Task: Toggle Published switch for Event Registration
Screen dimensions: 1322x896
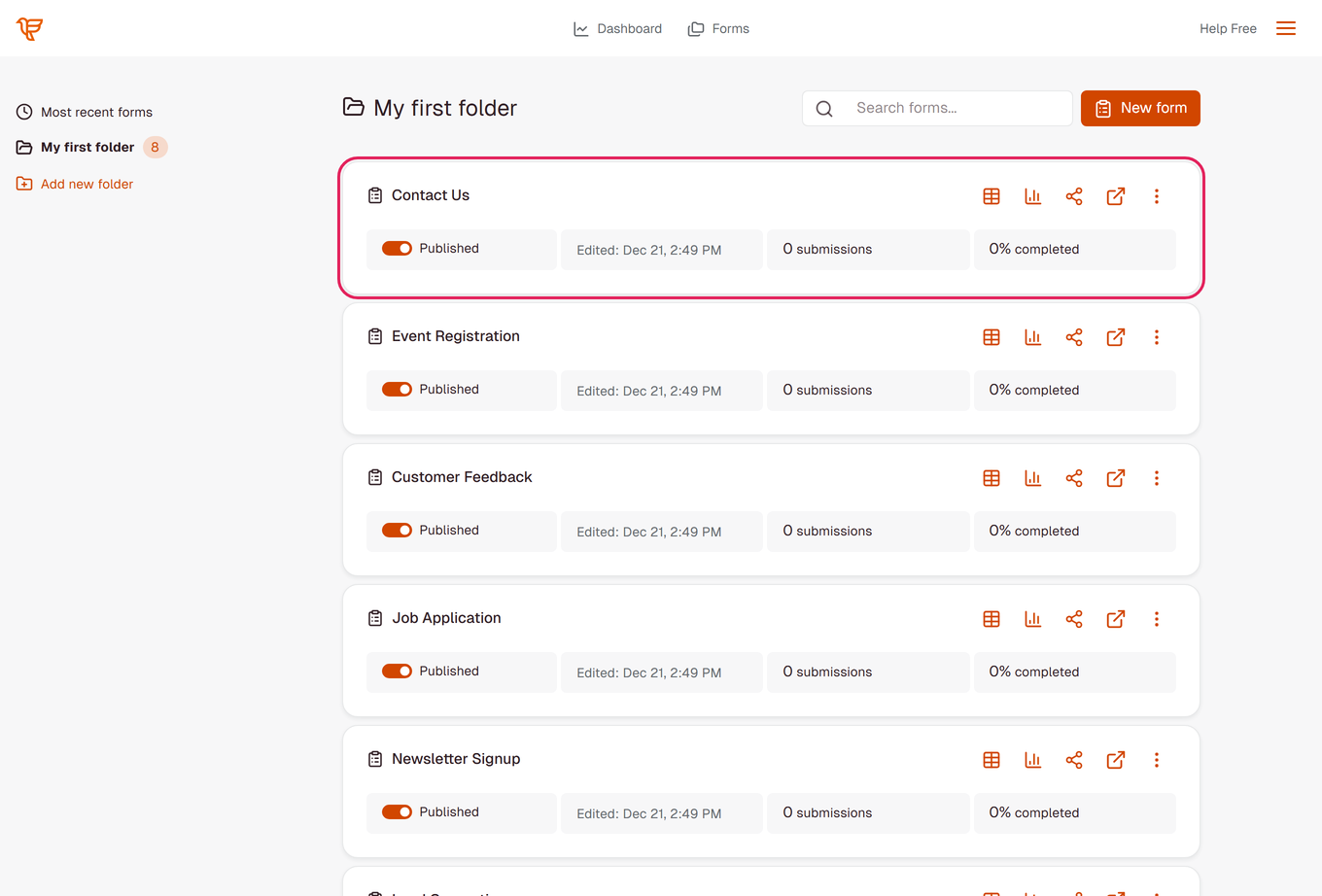Action: pyautogui.click(x=397, y=390)
